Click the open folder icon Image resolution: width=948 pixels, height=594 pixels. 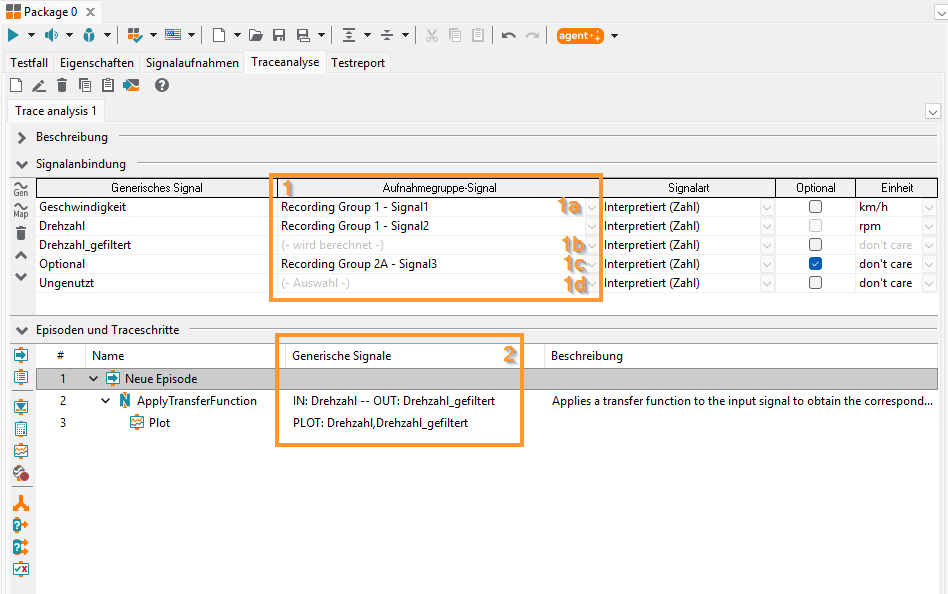point(256,35)
